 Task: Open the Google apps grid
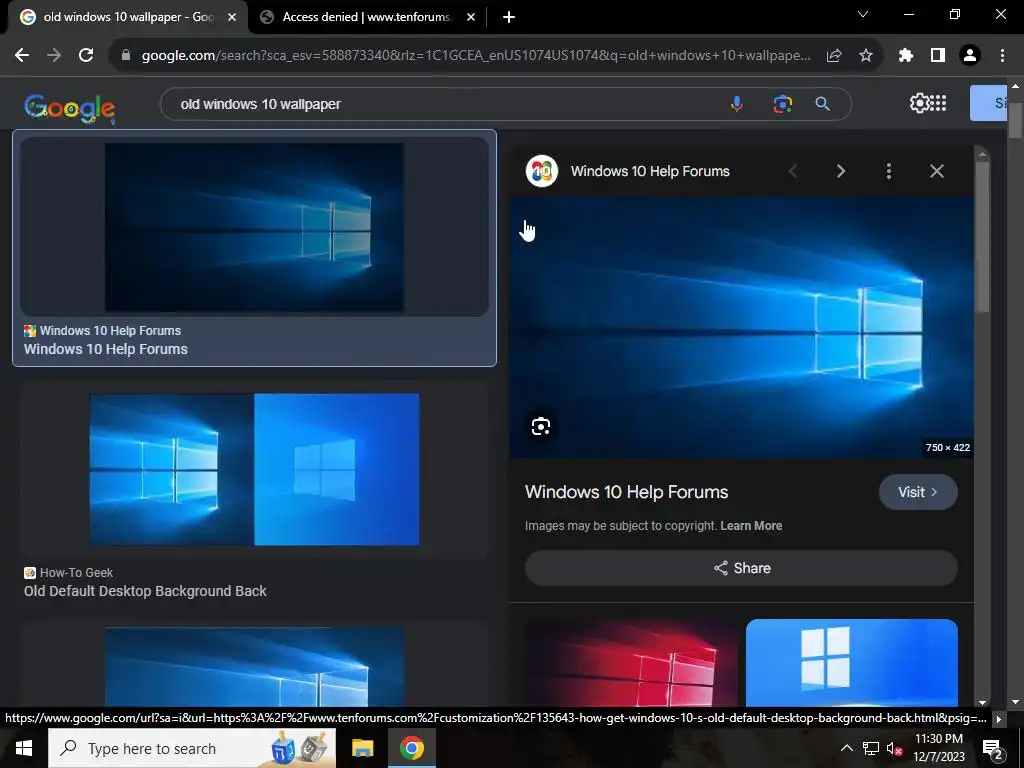click(x=938, y=103)
